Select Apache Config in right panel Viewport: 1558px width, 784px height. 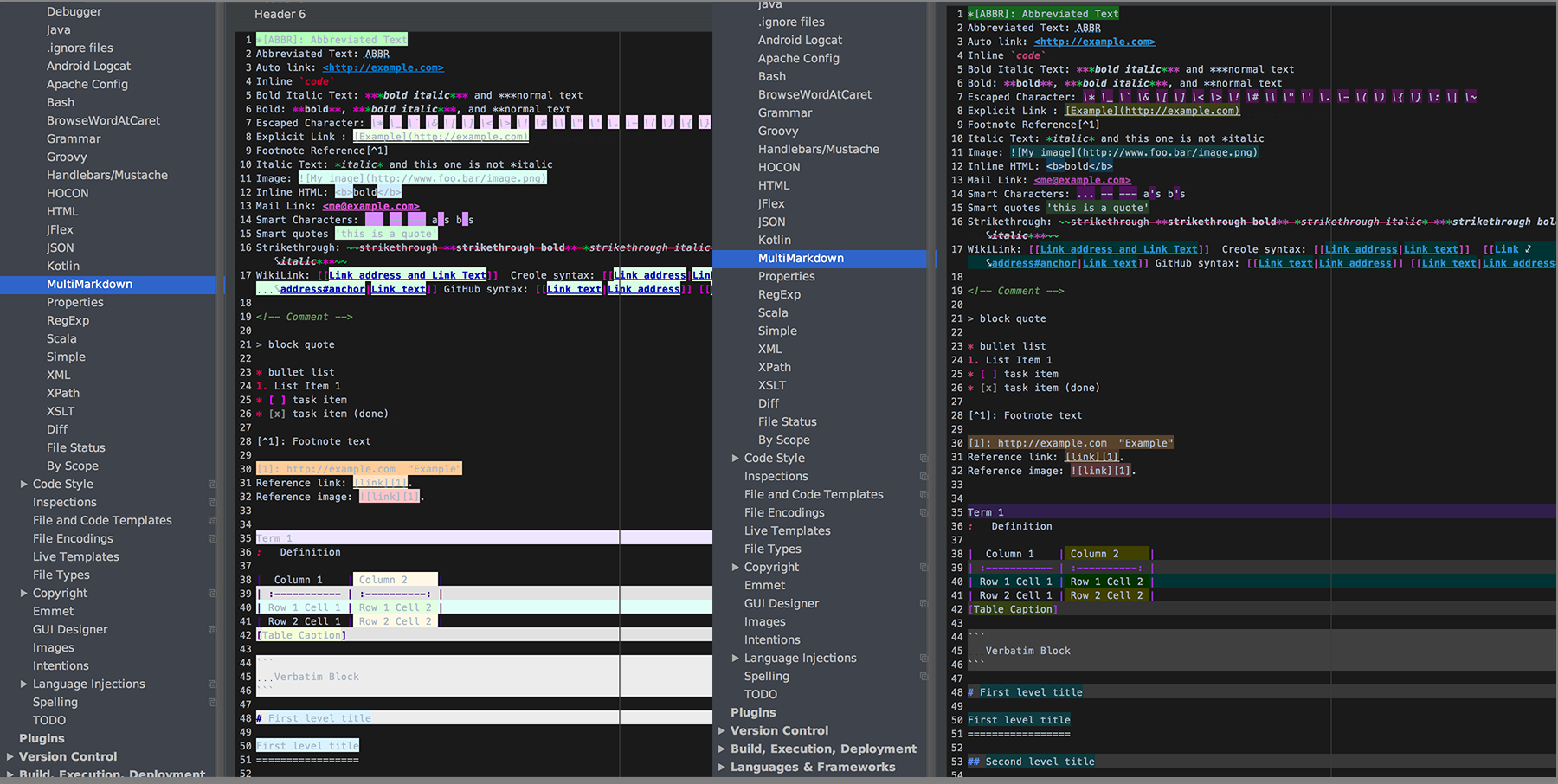[x=798, y=59]
